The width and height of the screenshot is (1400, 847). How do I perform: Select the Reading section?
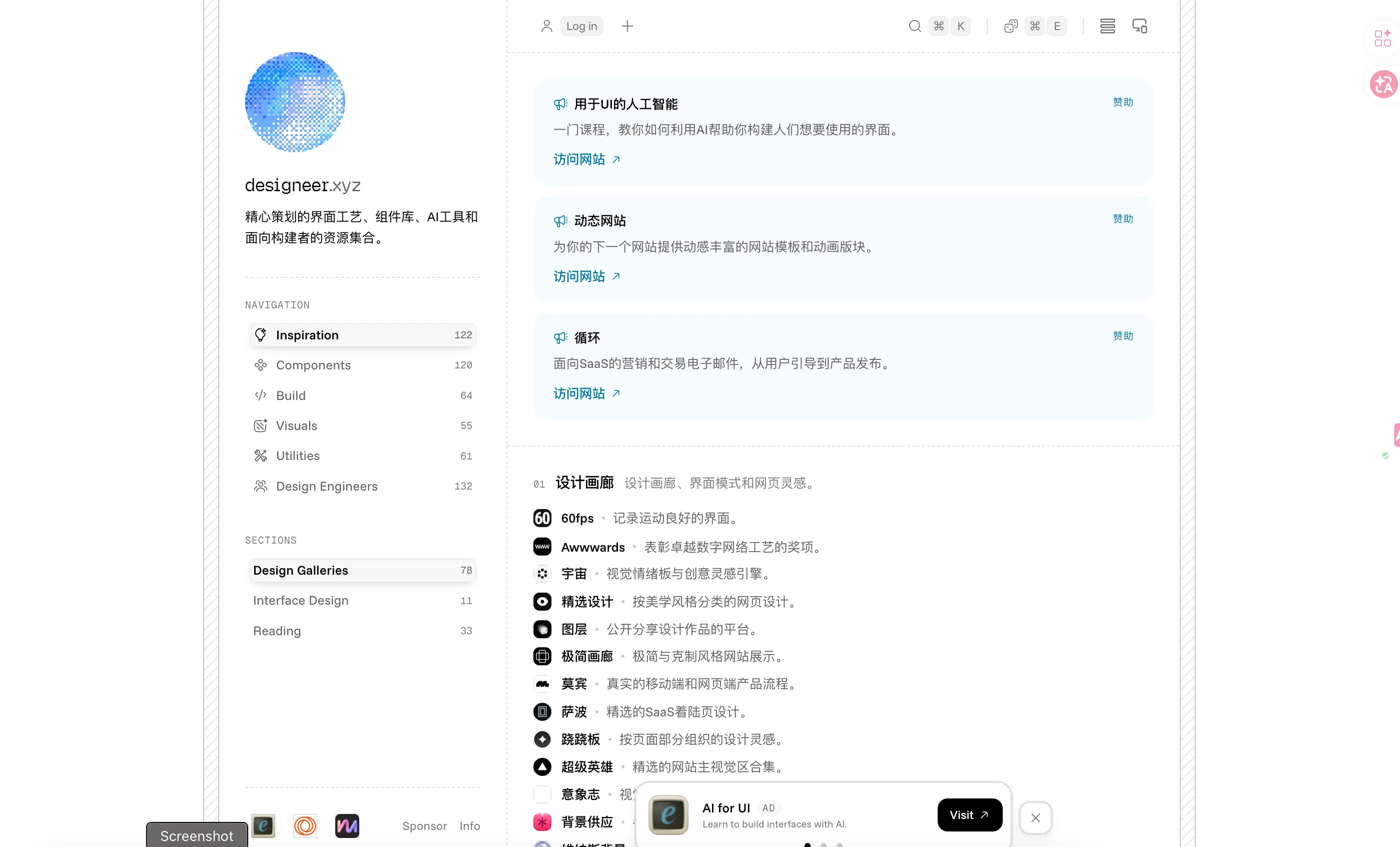362,631
